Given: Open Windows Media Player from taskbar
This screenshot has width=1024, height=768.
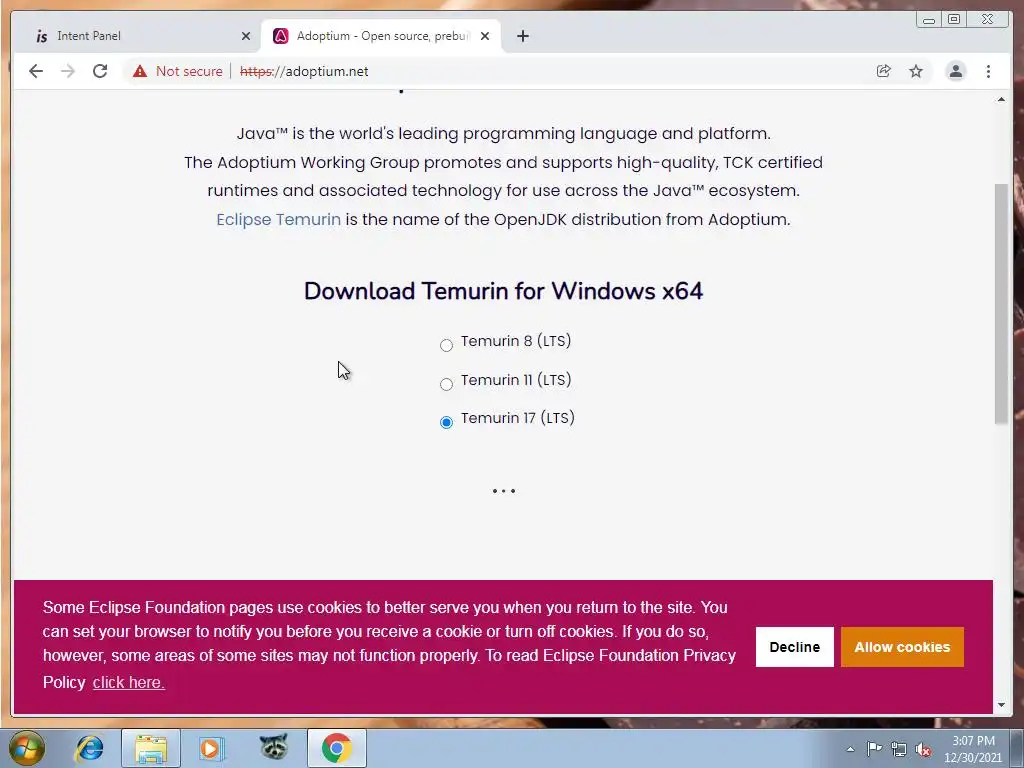Looking at the screenshot, I should click(x=211, y=748).
